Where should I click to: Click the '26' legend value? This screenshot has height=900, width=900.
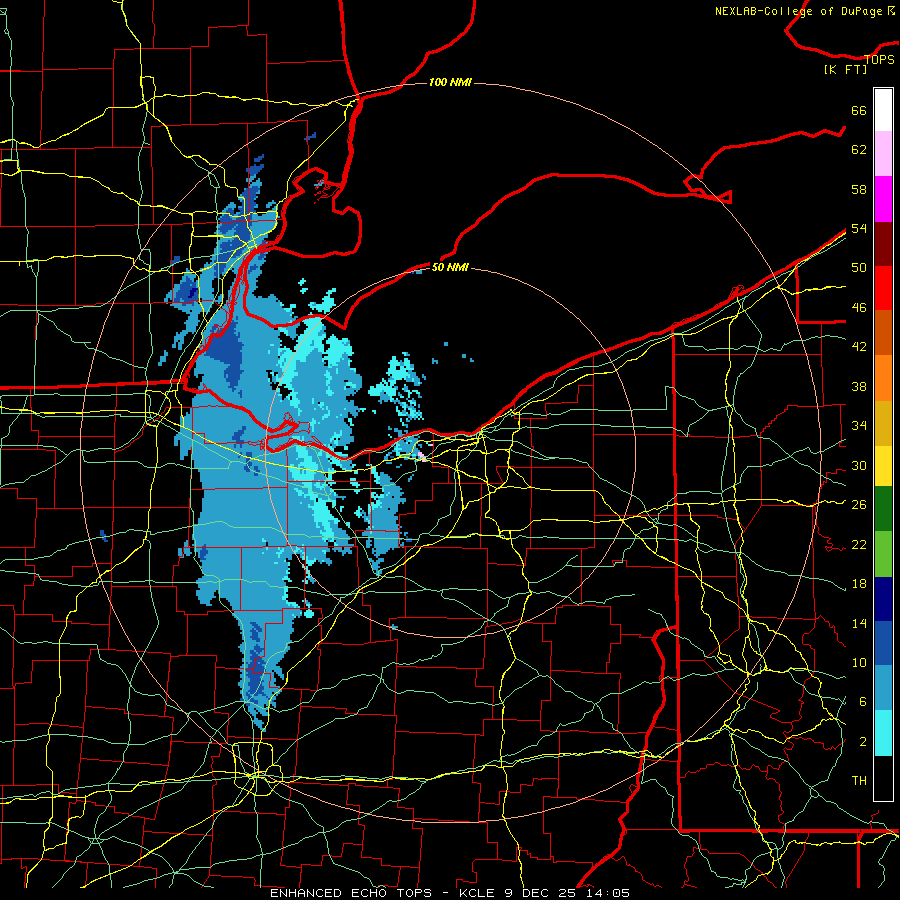coord(859,505)
